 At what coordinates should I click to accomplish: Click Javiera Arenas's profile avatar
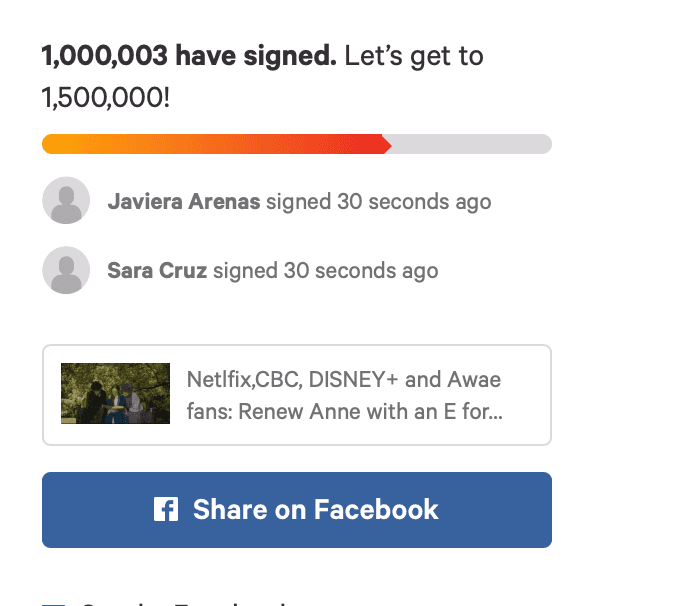66,201
